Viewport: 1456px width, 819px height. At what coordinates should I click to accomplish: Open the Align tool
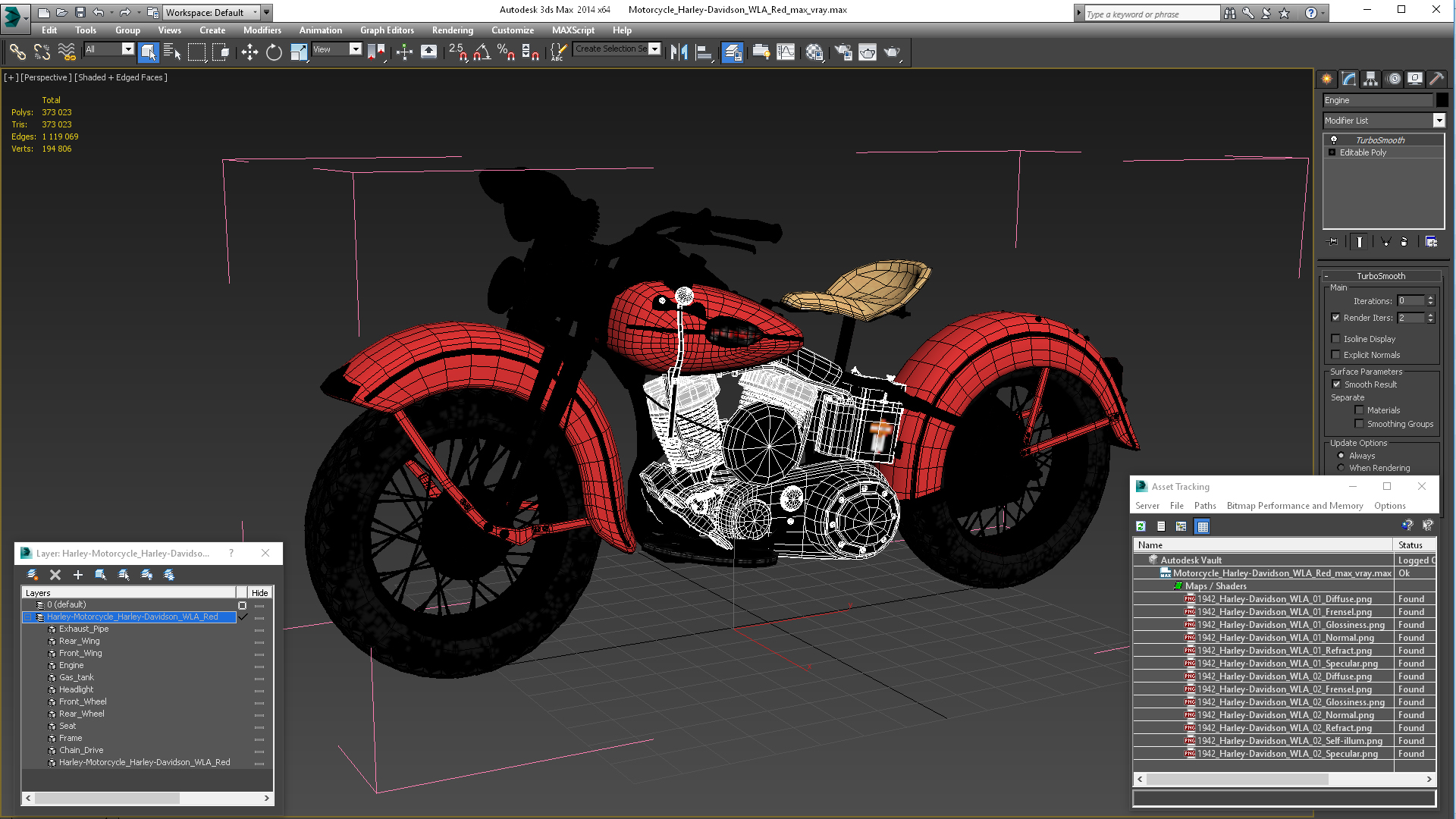pos(704,52)
